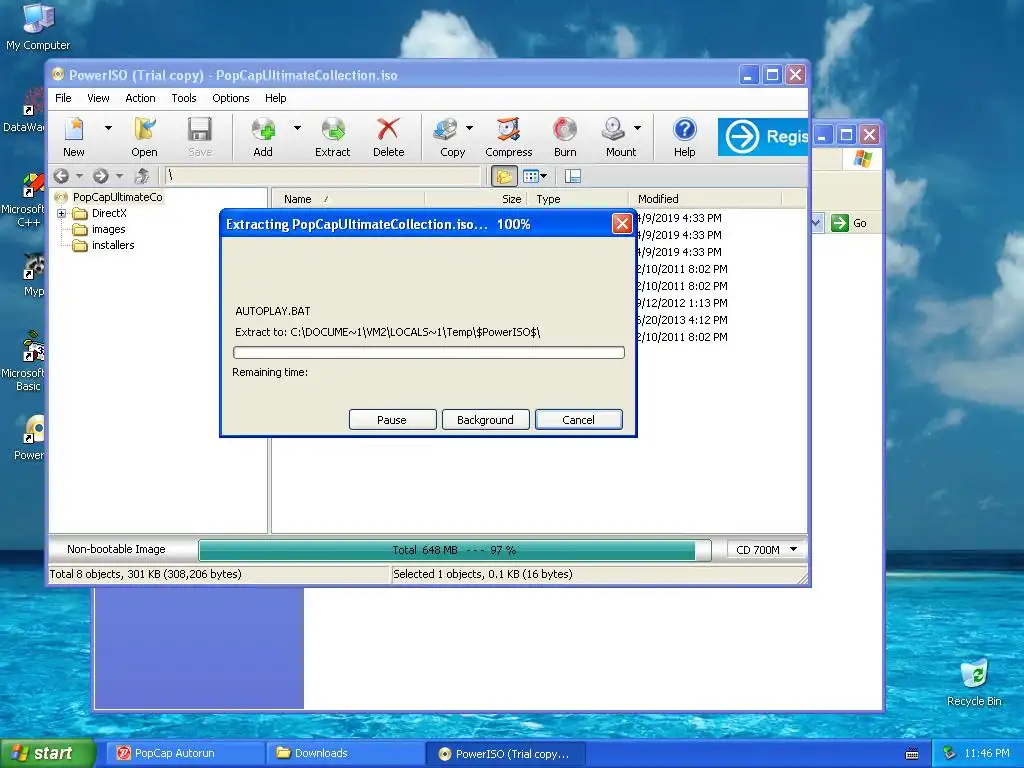Click the Go button in background window
Image resolution: width=1024 pixels, height=768 pixels.
[849, 223]
